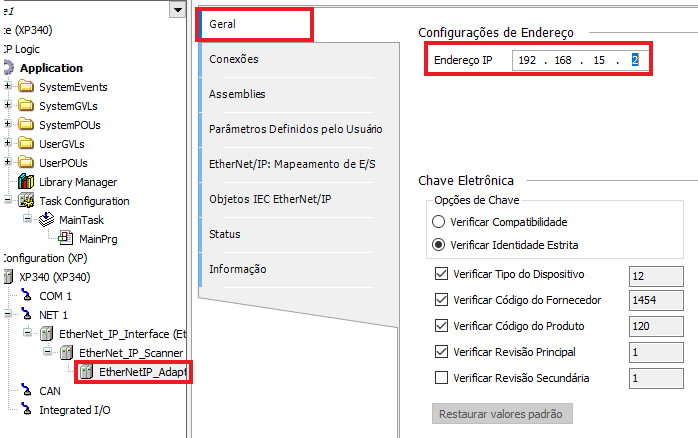Select the CAN interface icon
The image size is (698, 438).
click(x=27, y=391)
